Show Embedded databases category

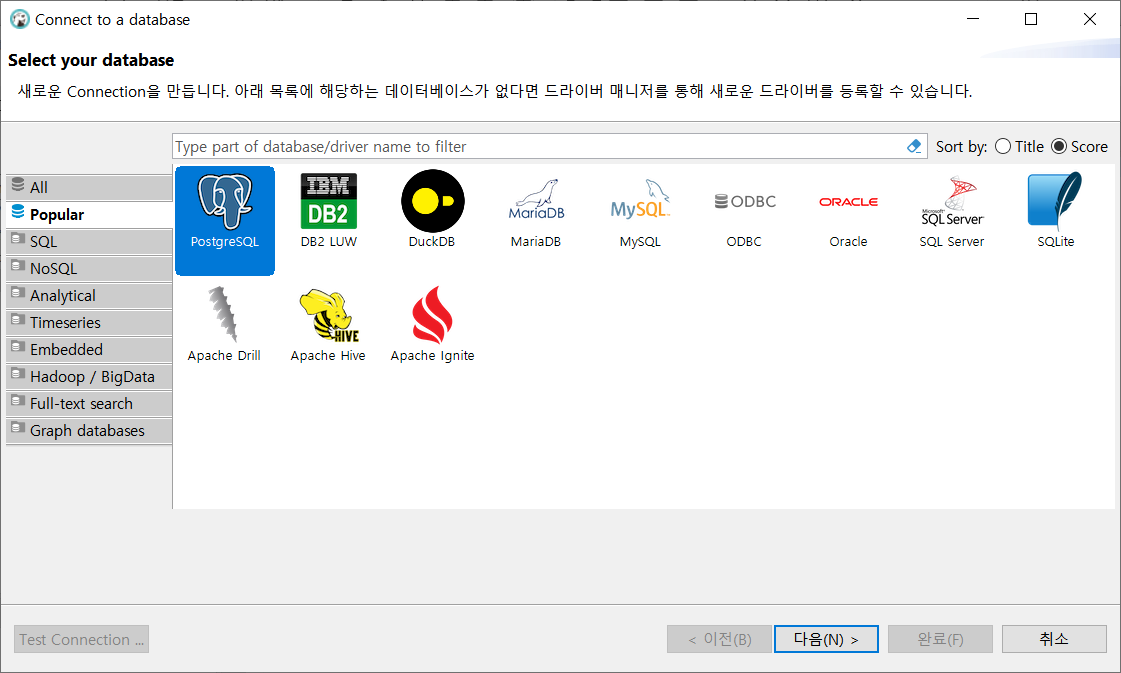[x=89, y=350]
